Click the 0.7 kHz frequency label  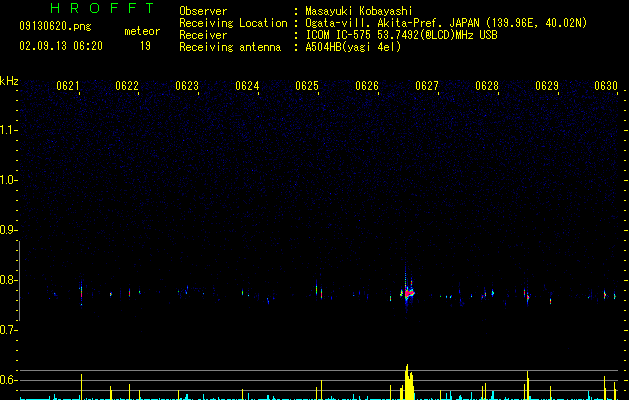pos(8,330)
